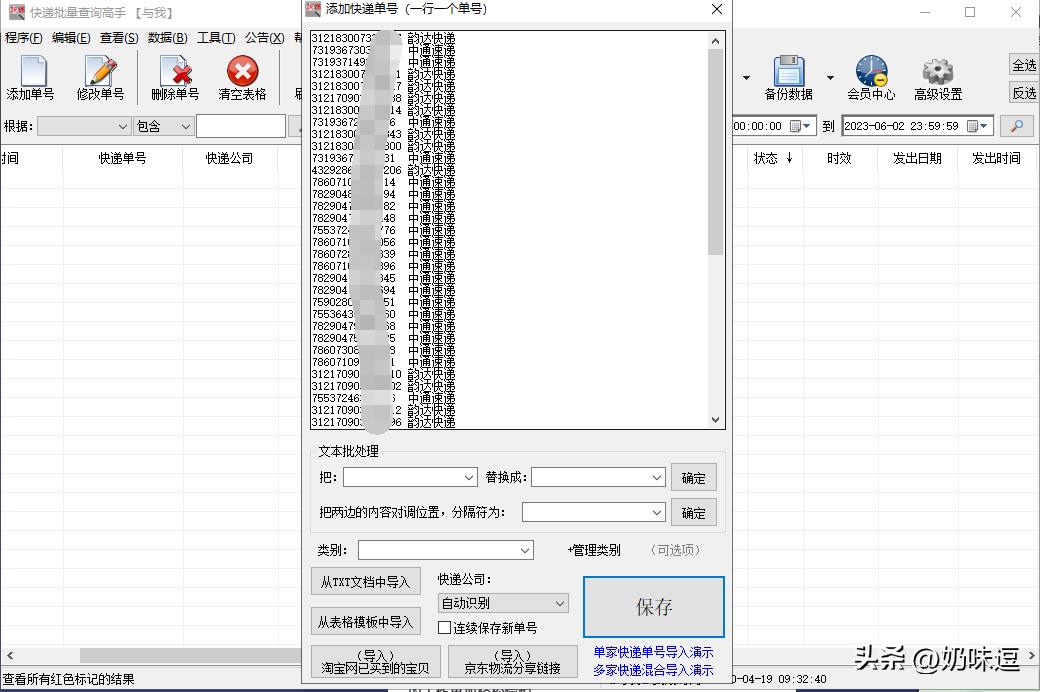Open 高级设置 gear icon

(x=937, y=72)
